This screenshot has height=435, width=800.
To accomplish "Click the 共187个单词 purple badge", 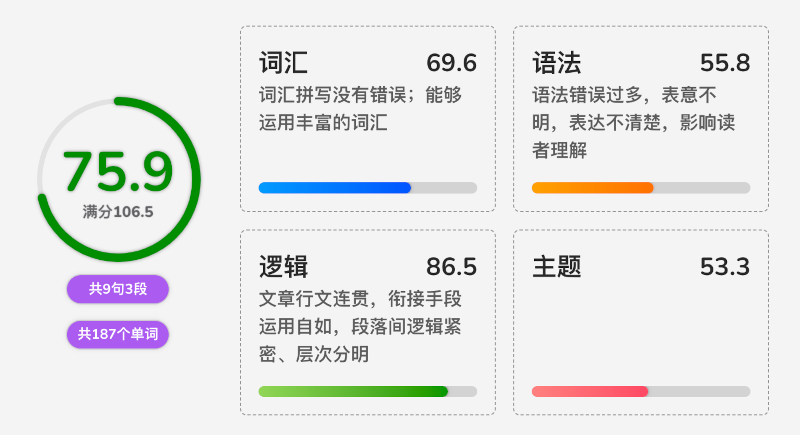I will tap(118, 334).
